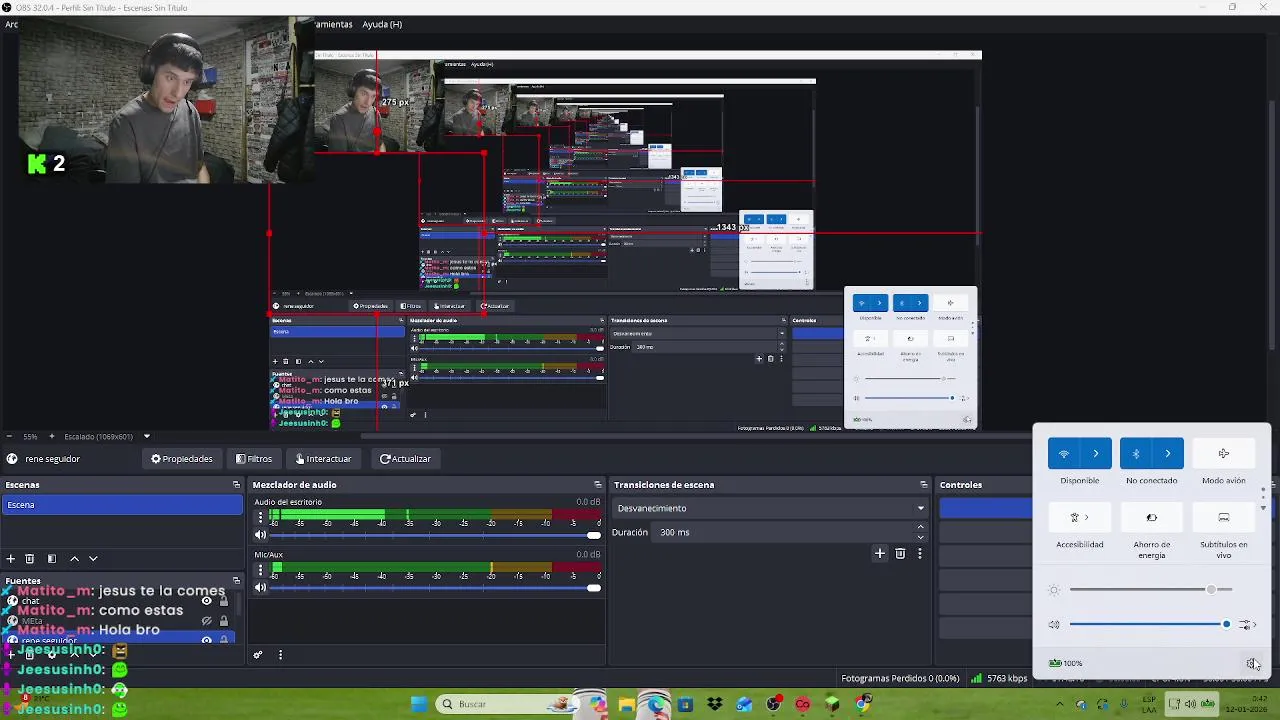Open the partially hidden Herramientas menu
This screenshot has height=720, width=1280.
[x=333, y=24]
